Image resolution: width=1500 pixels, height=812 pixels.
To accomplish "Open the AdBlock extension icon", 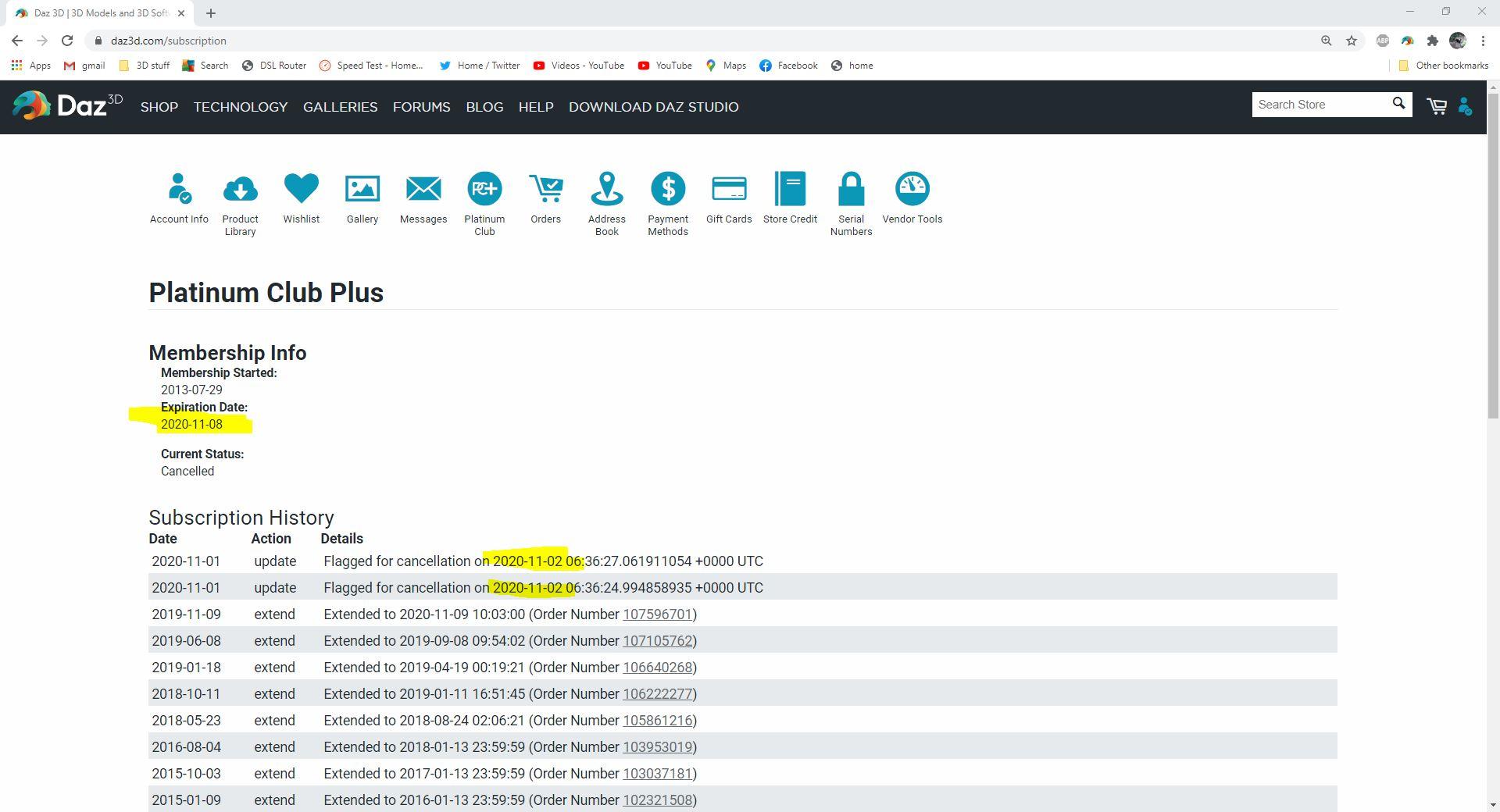I will 1382,41.
